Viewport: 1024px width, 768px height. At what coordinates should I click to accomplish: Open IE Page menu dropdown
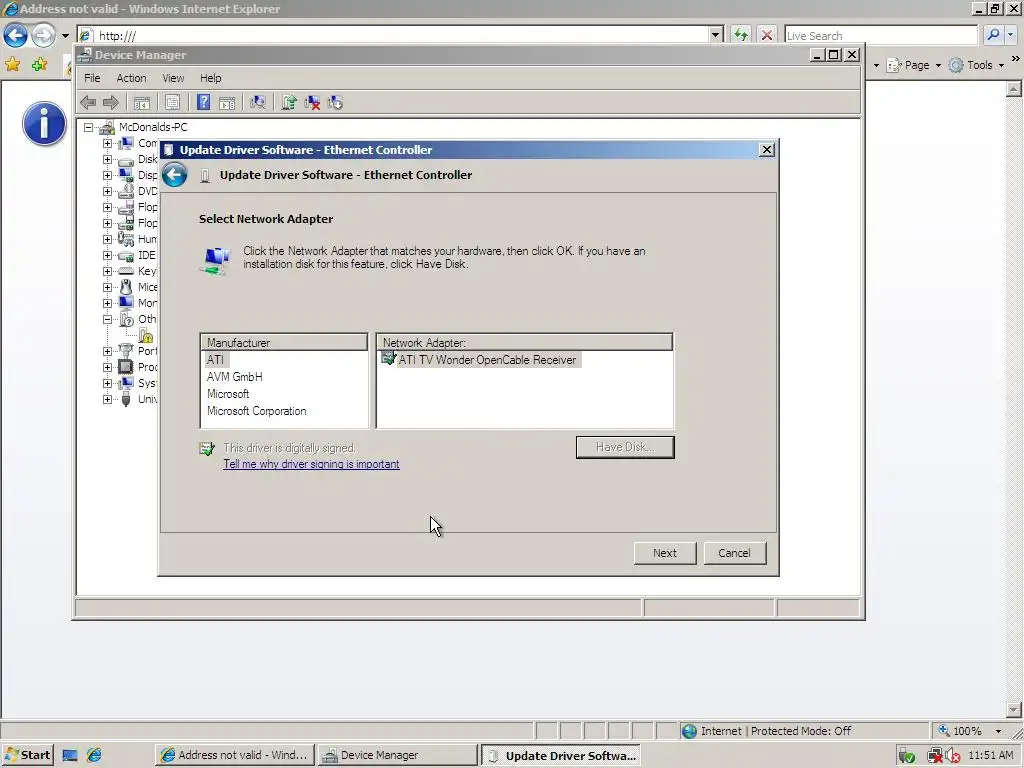(914, 65)
